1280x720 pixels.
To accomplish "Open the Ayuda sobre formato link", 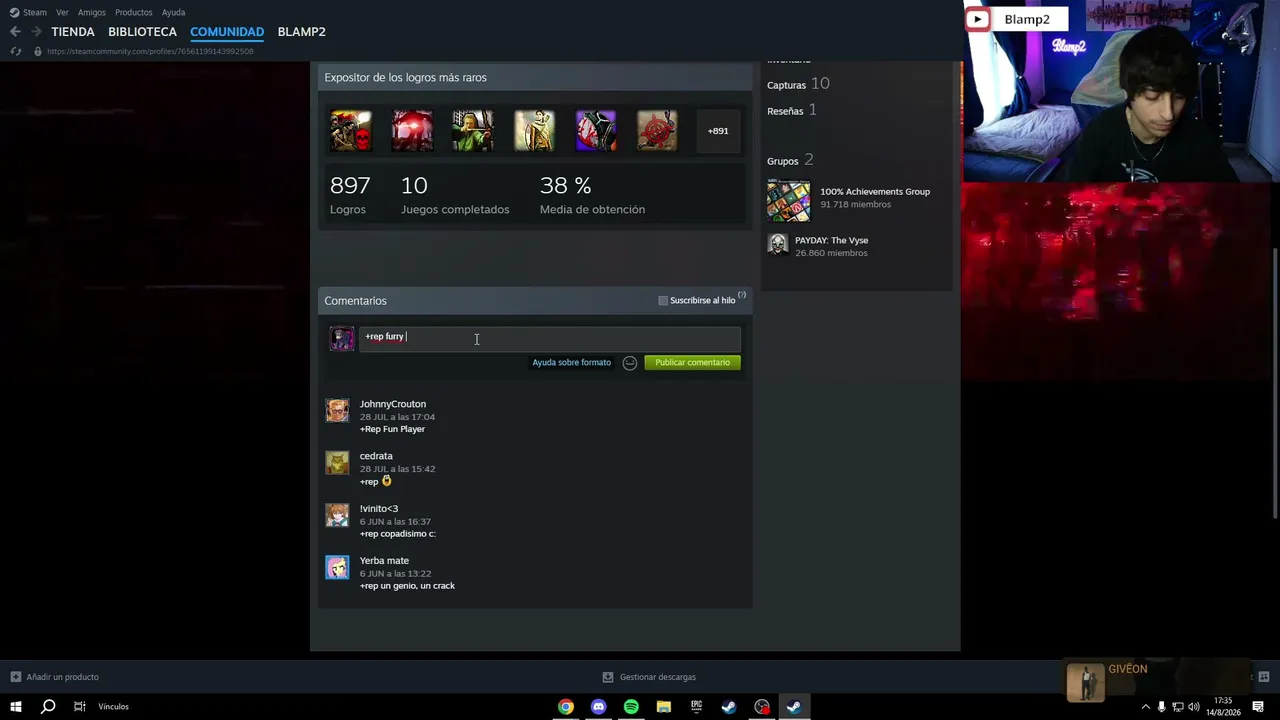I will coord(571,363).
